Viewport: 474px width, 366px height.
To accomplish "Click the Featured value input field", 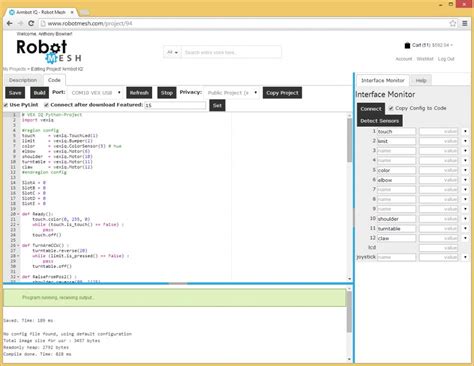I will tap(175, 105).
